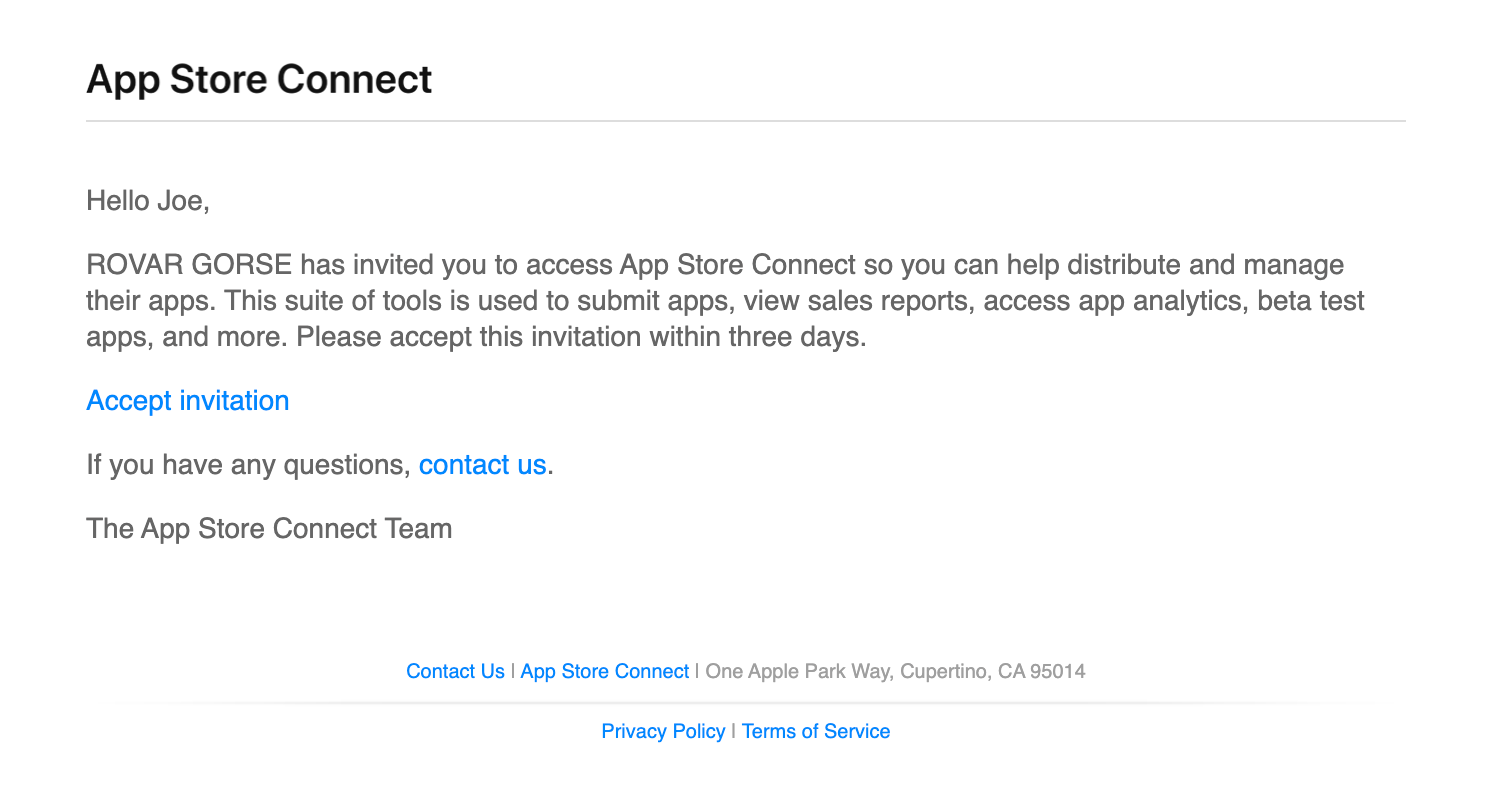Screen dimensions: 1490x806
Task: Open the Privacy Policy link
Action: tap(663, 732)
